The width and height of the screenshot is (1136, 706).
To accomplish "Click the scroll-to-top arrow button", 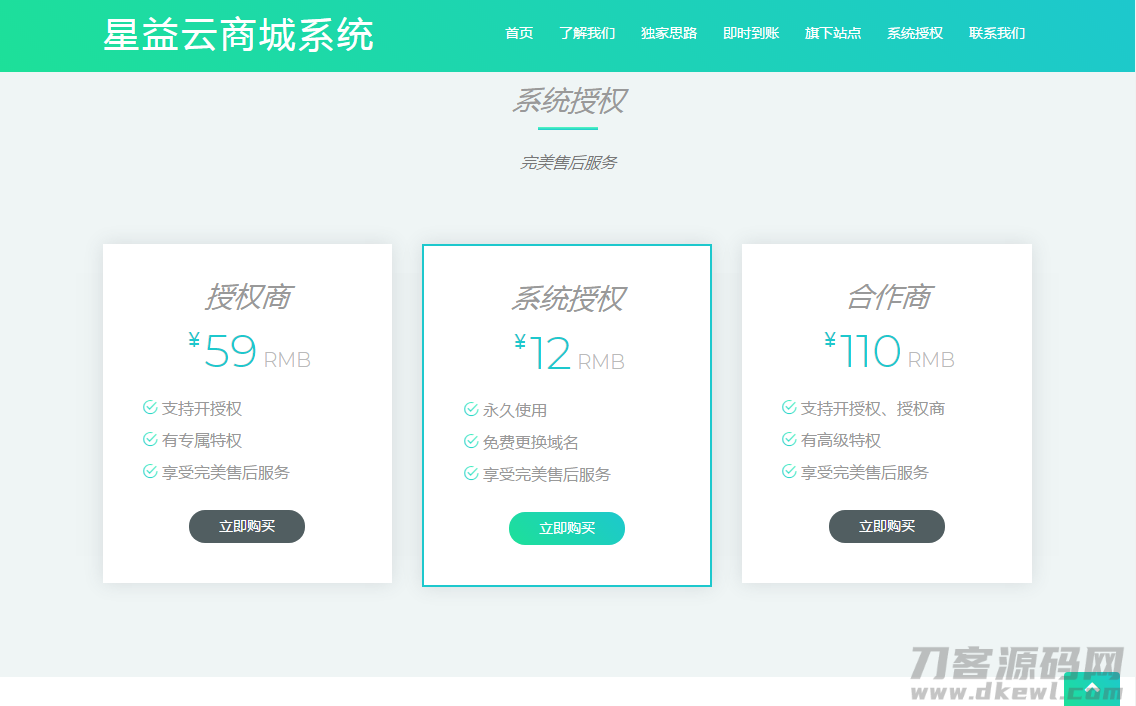I will [x=1091, y=688].
